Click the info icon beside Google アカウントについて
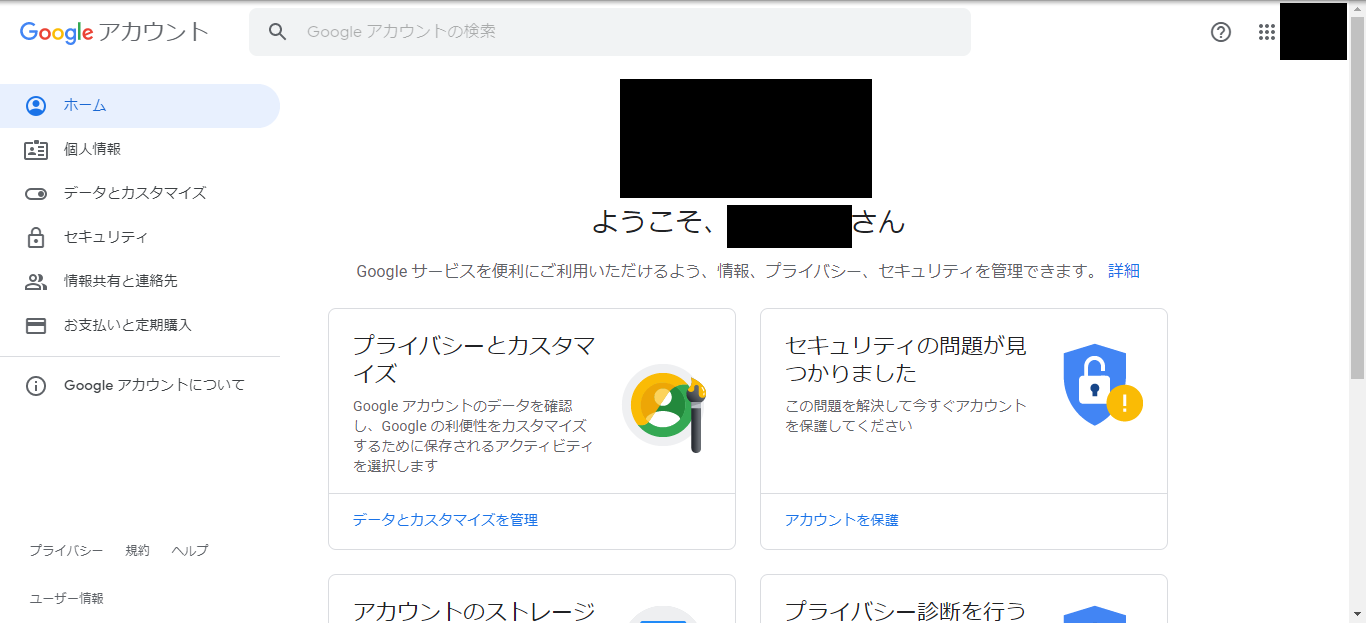The height and width of the screenshot is (623, 1366). pyautogui.click(x=36, y=386)
